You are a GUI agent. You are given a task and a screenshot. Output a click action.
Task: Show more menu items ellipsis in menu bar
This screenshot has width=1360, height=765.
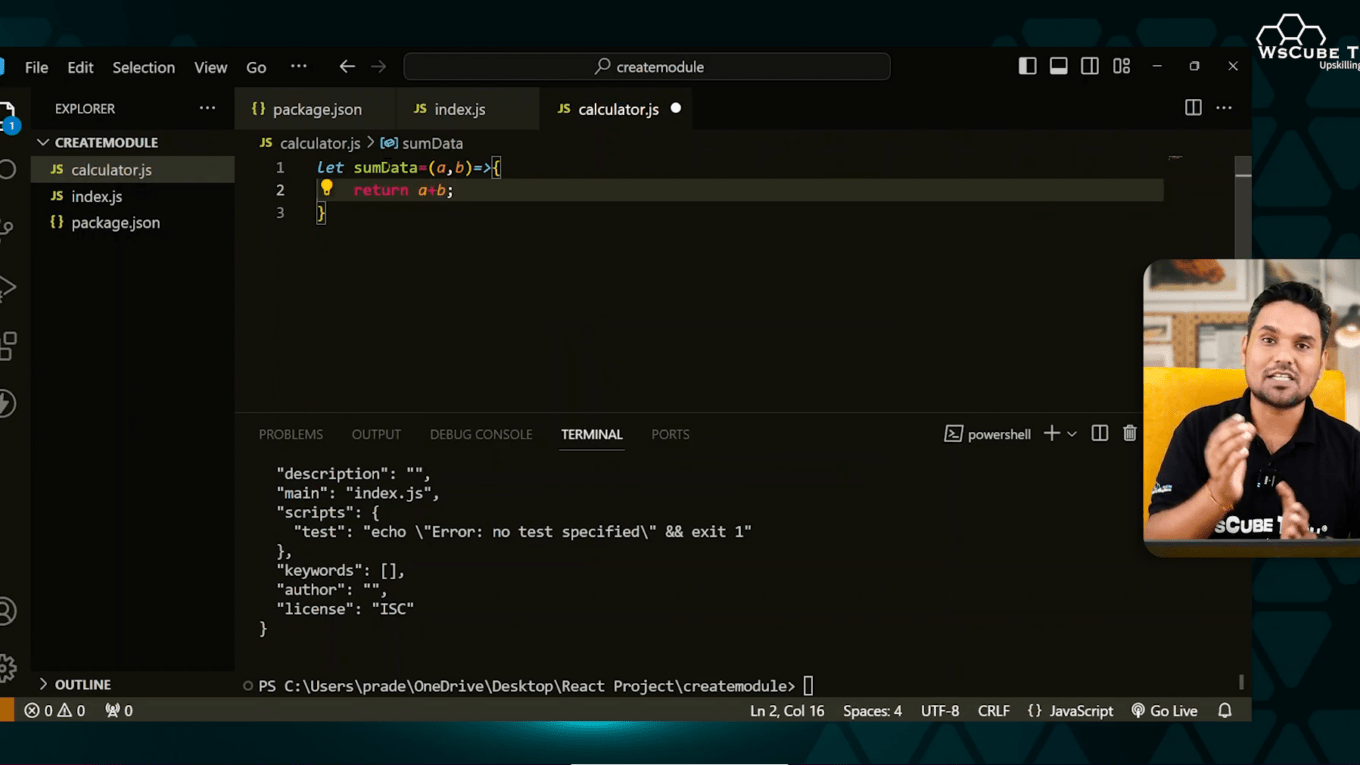click(298, 67)
